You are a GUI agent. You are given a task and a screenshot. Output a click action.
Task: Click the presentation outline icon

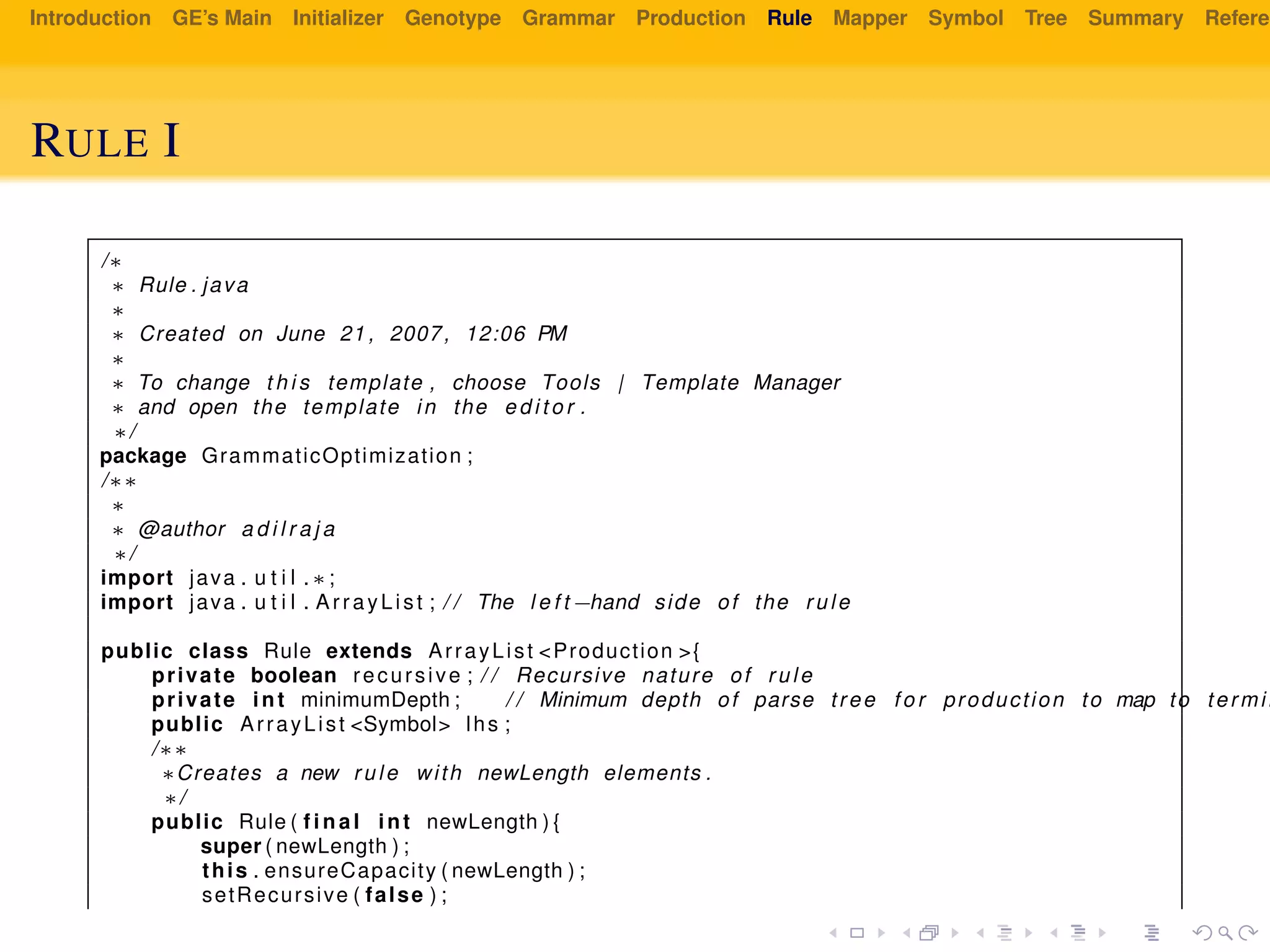1152,933
